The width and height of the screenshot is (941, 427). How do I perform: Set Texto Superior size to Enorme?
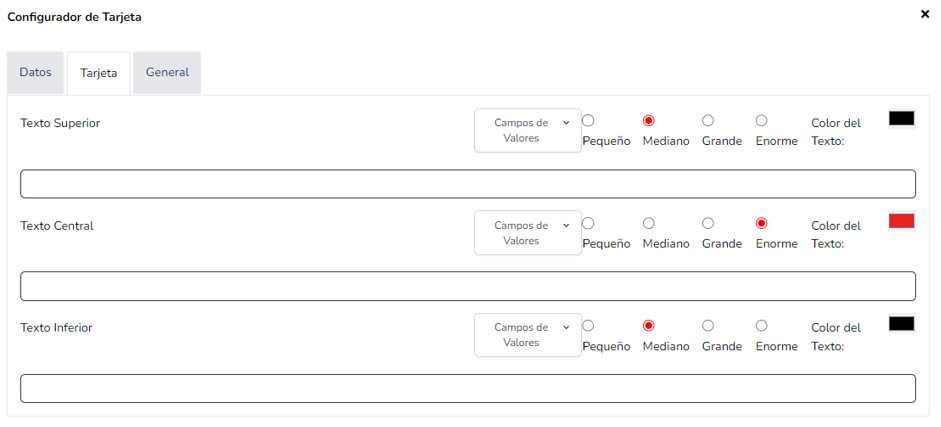761,121
